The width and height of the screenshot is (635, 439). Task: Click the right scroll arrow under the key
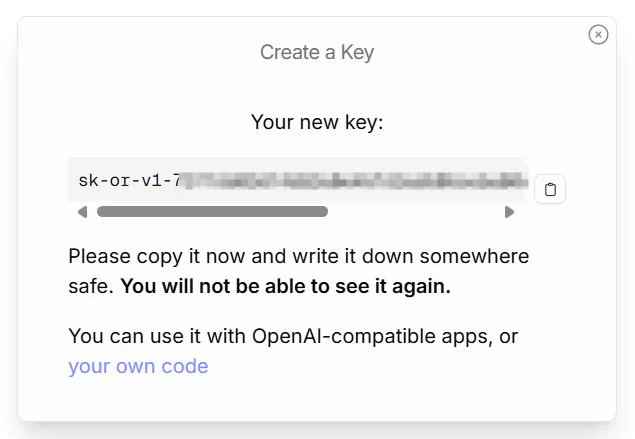pos(509,212)
